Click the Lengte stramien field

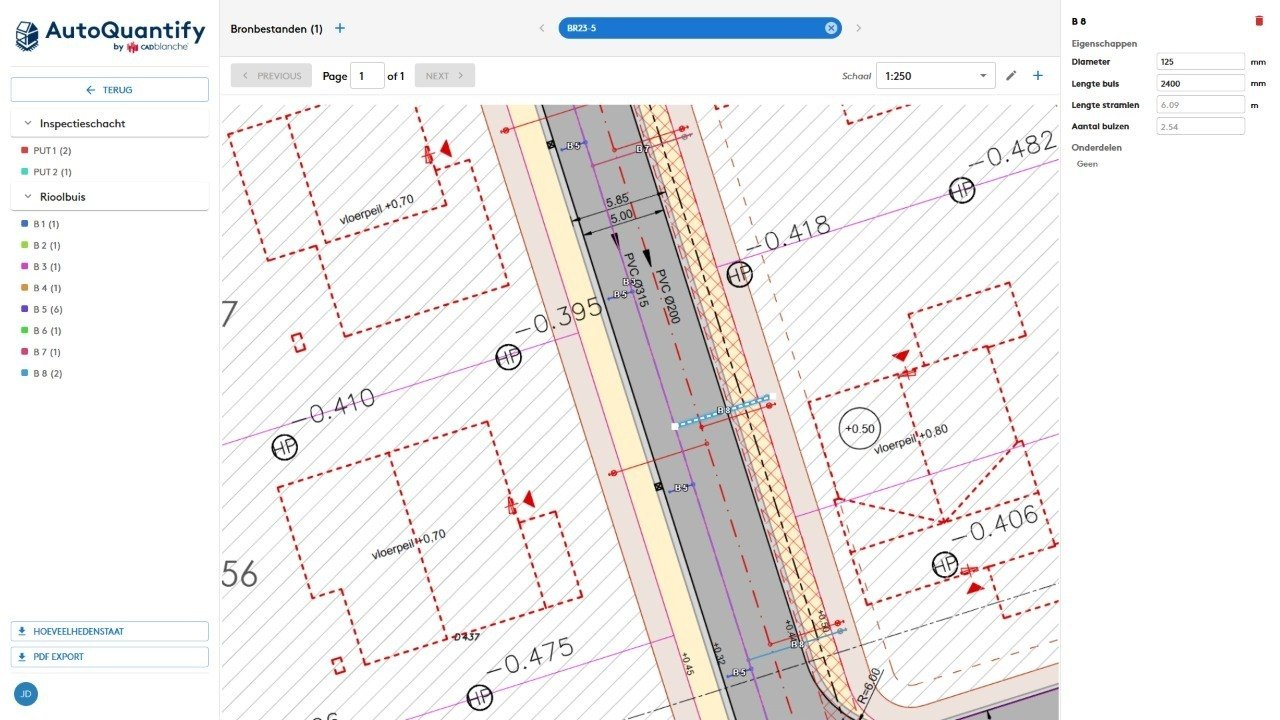[1200, 104]
